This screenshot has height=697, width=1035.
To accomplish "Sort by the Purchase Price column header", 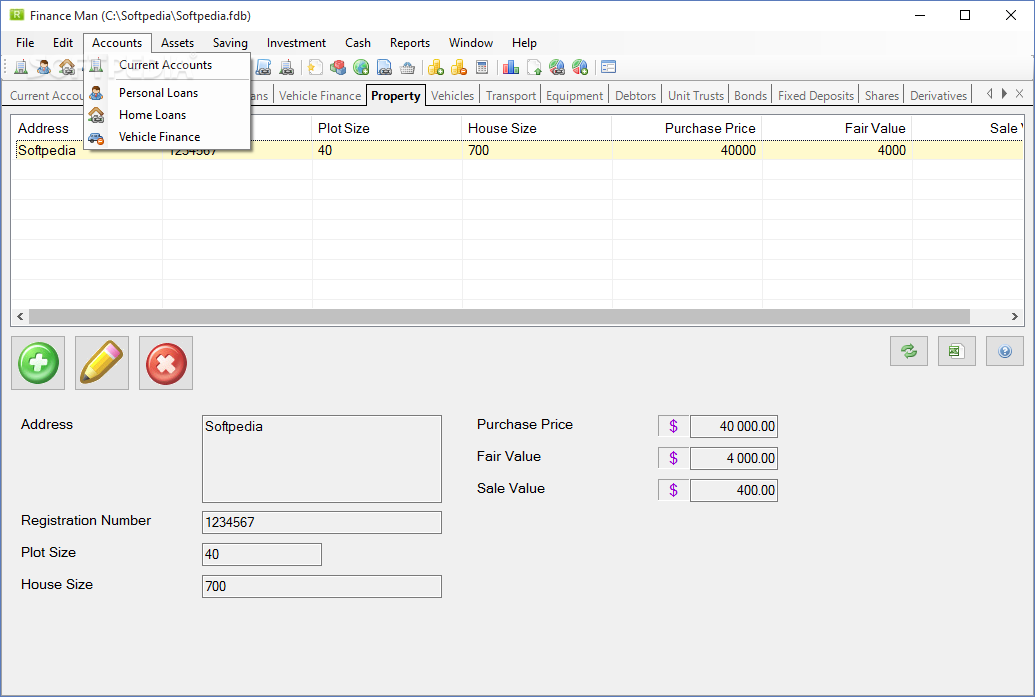I will click(x=686, y=128).
